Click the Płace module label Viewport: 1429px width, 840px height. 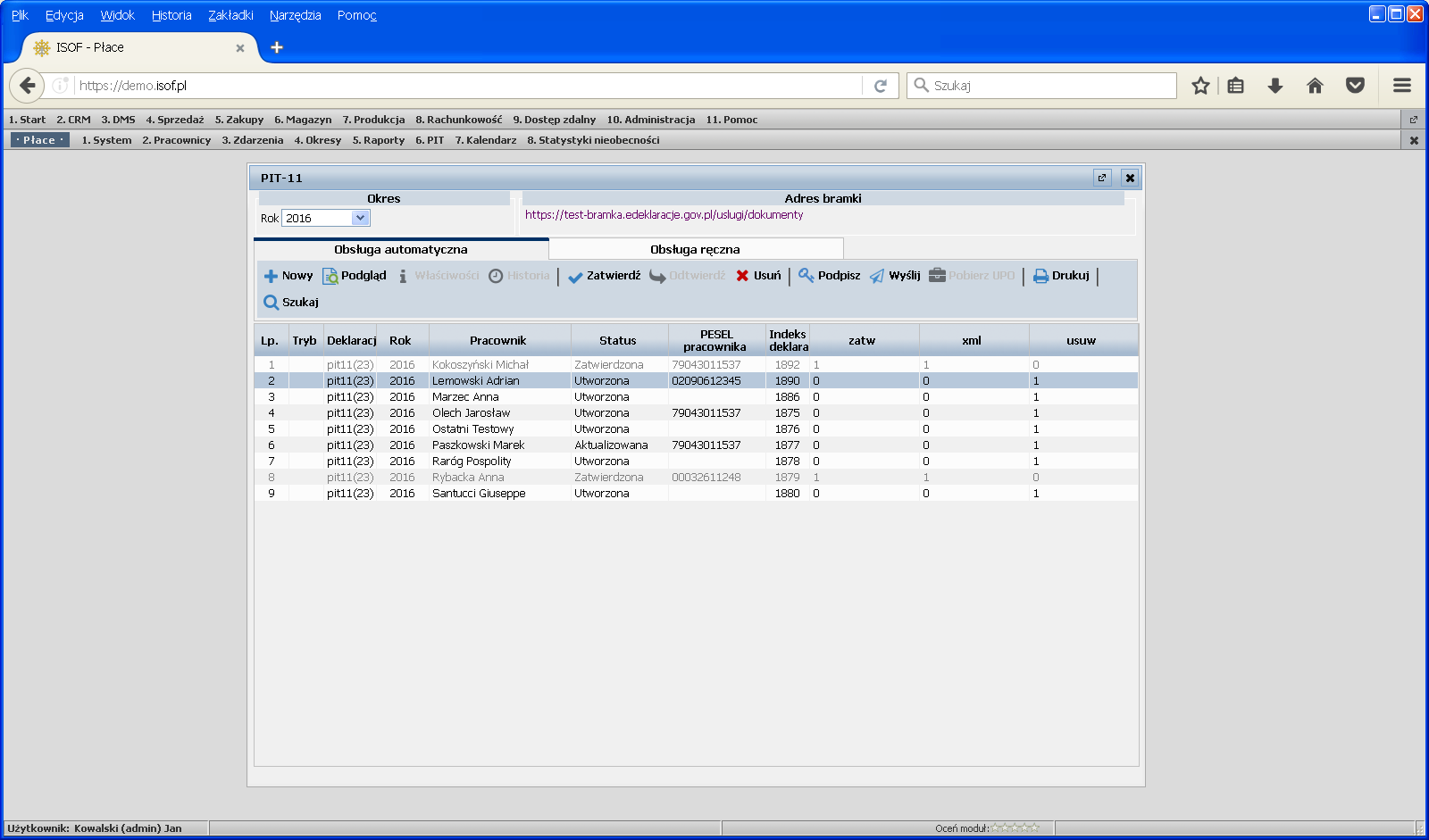tap(39, 140)
